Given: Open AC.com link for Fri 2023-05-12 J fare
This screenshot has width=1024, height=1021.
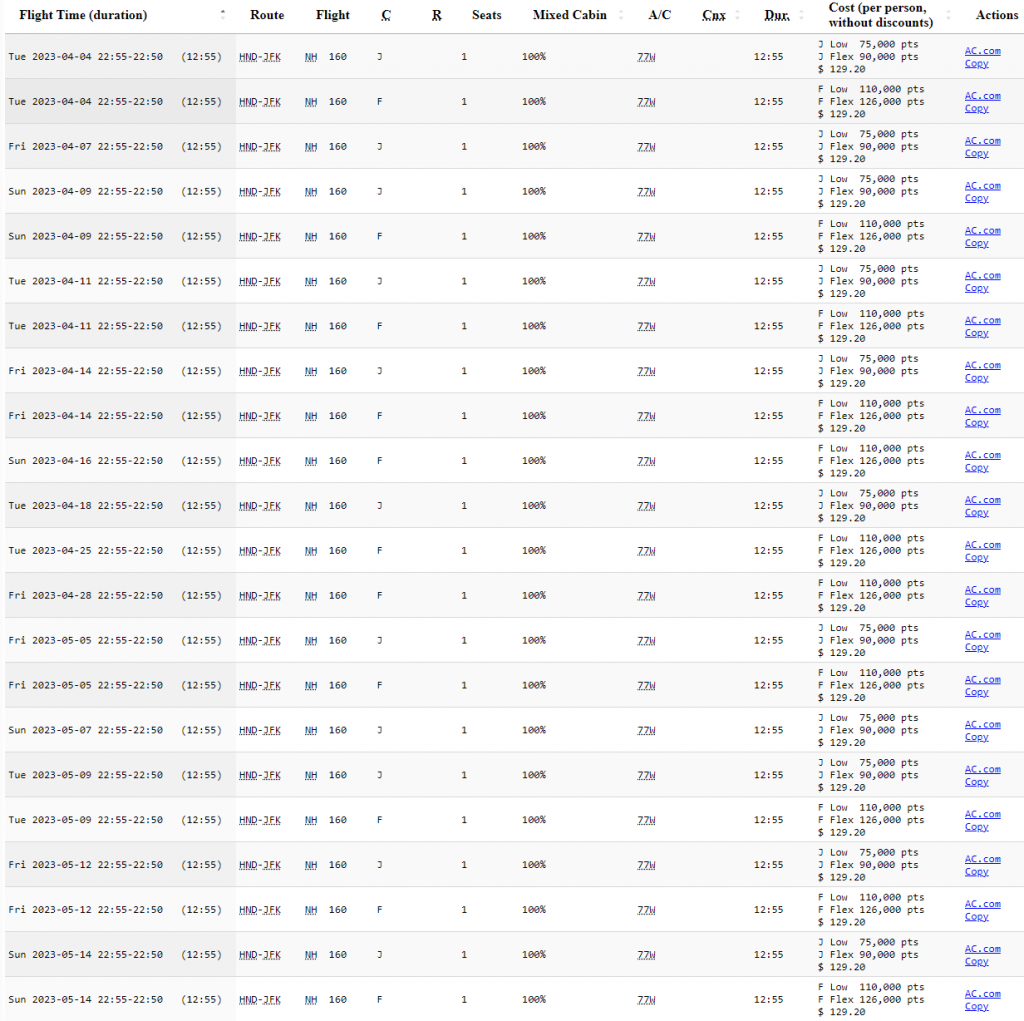Looking at the screenshot, I should pos(982,860).
